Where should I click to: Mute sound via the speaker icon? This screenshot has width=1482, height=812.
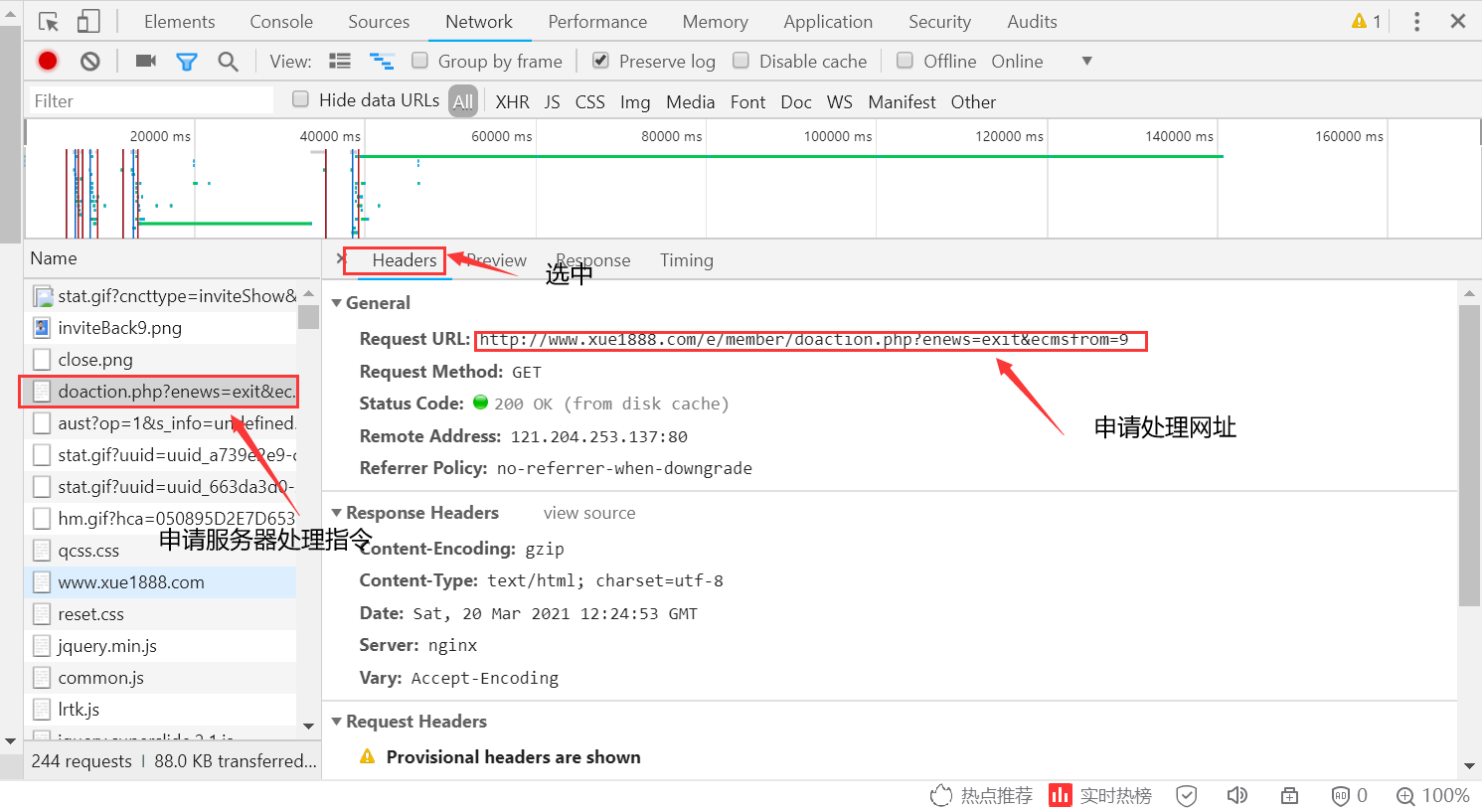point(1237,795)
